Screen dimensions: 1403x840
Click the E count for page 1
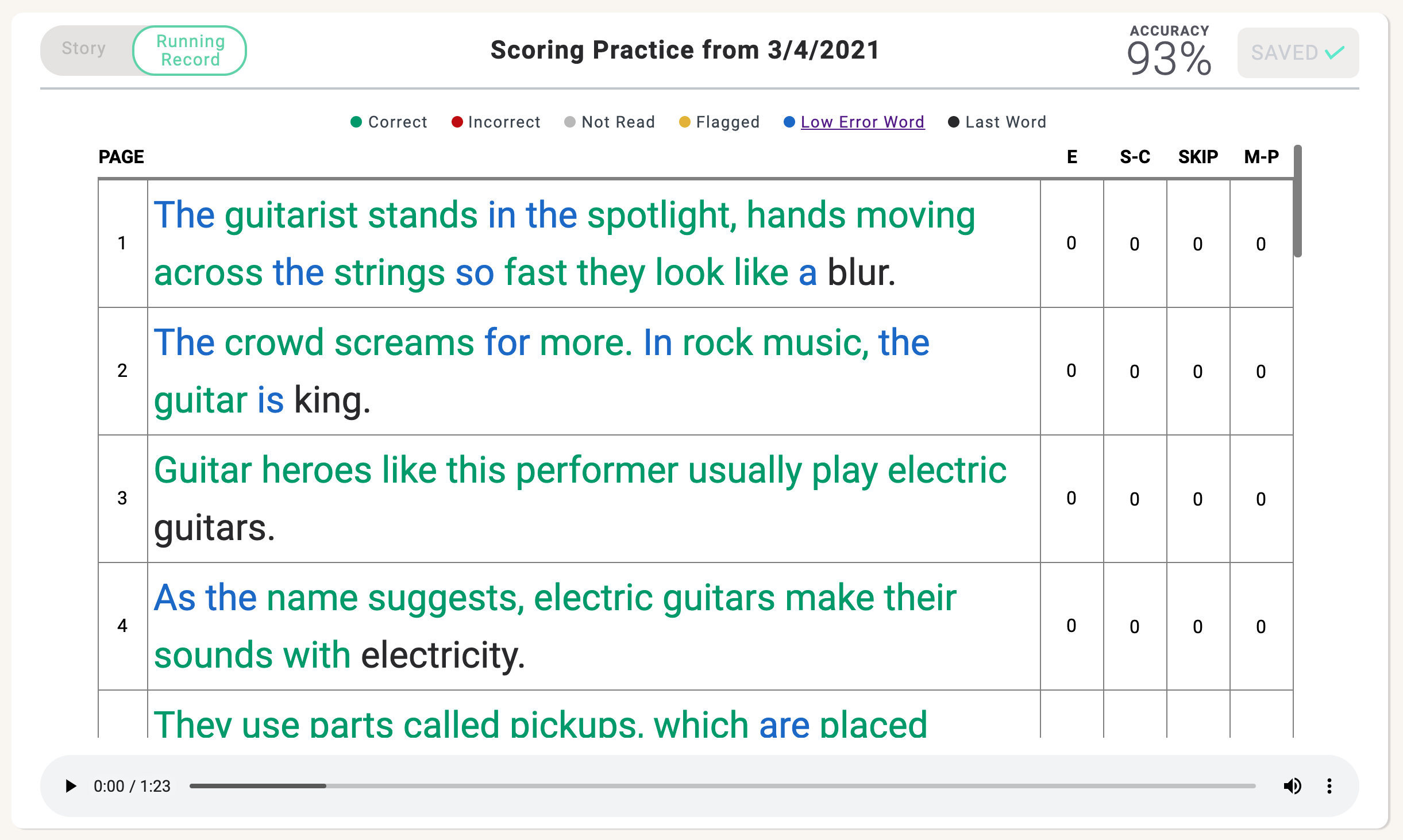point(1071,243)
